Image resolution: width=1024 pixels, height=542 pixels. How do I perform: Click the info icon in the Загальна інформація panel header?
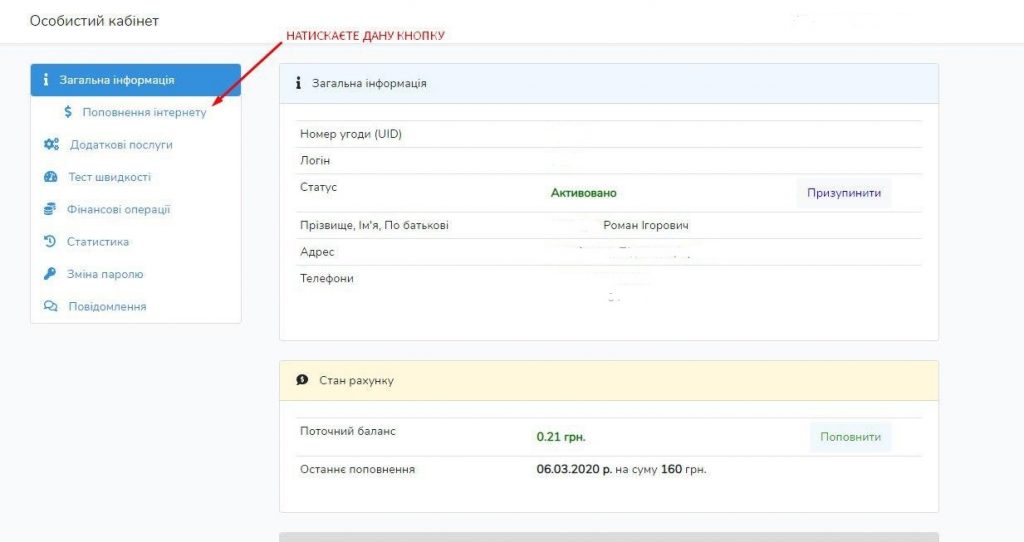pyautogui.click(x=298, y=83)
